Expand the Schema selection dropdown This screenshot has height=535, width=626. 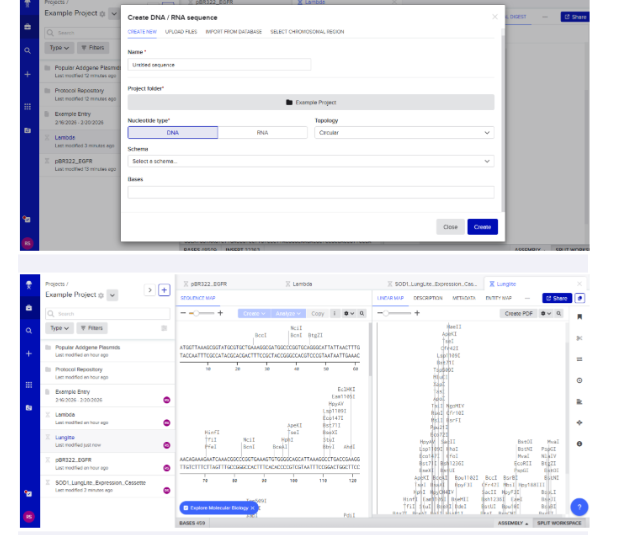(x=310, y=161)
